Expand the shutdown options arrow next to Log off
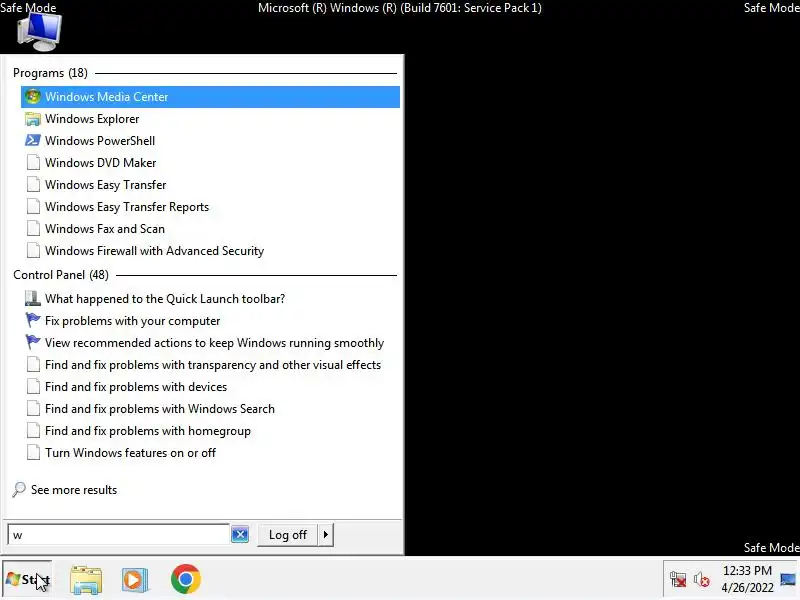This screenshot has height=600, width=800. [x=326, y=535]
